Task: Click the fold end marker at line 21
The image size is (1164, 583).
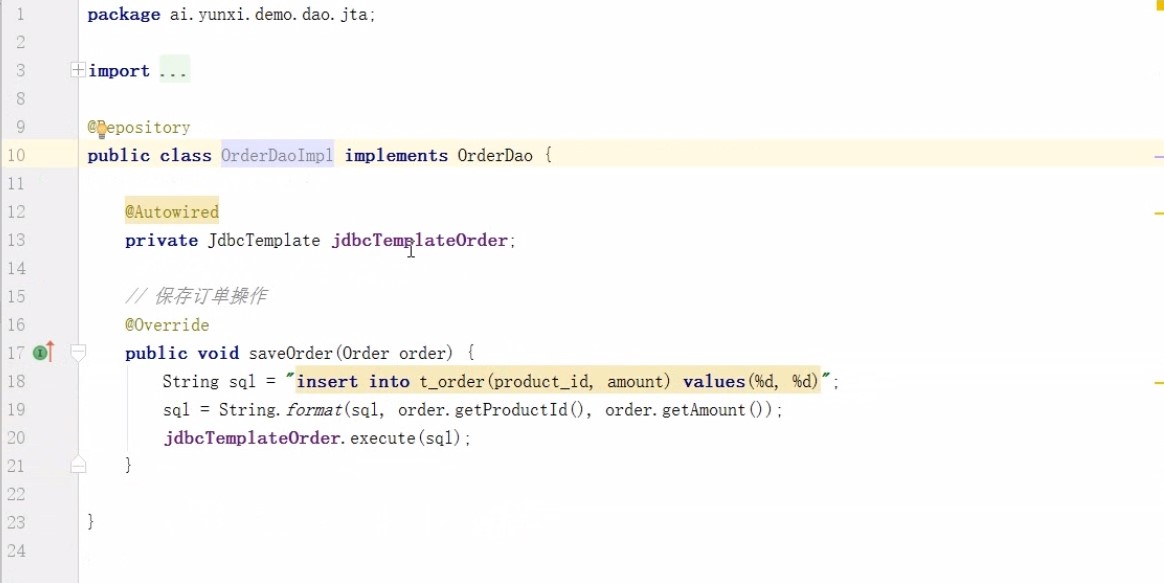Action: tap(78, 465)
